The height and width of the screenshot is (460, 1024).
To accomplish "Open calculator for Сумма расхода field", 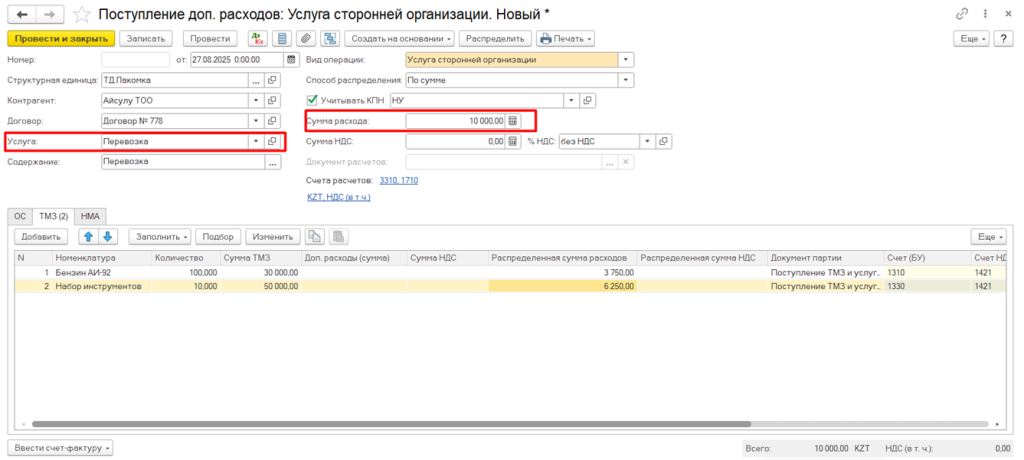I will [x=513, y=121].
